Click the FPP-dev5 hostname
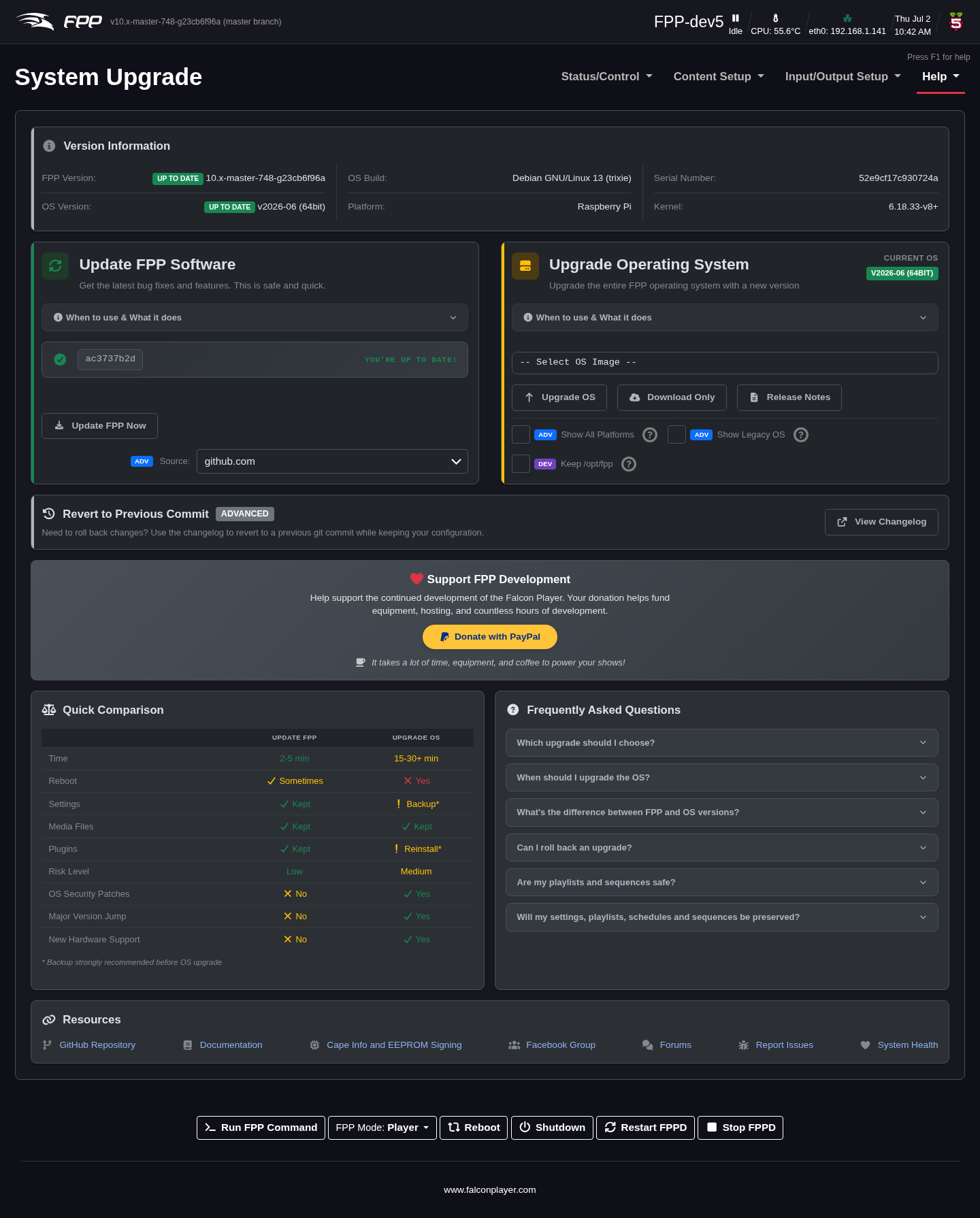The height and width of the screenshot is (1218, 980). [x=689, y=22]
